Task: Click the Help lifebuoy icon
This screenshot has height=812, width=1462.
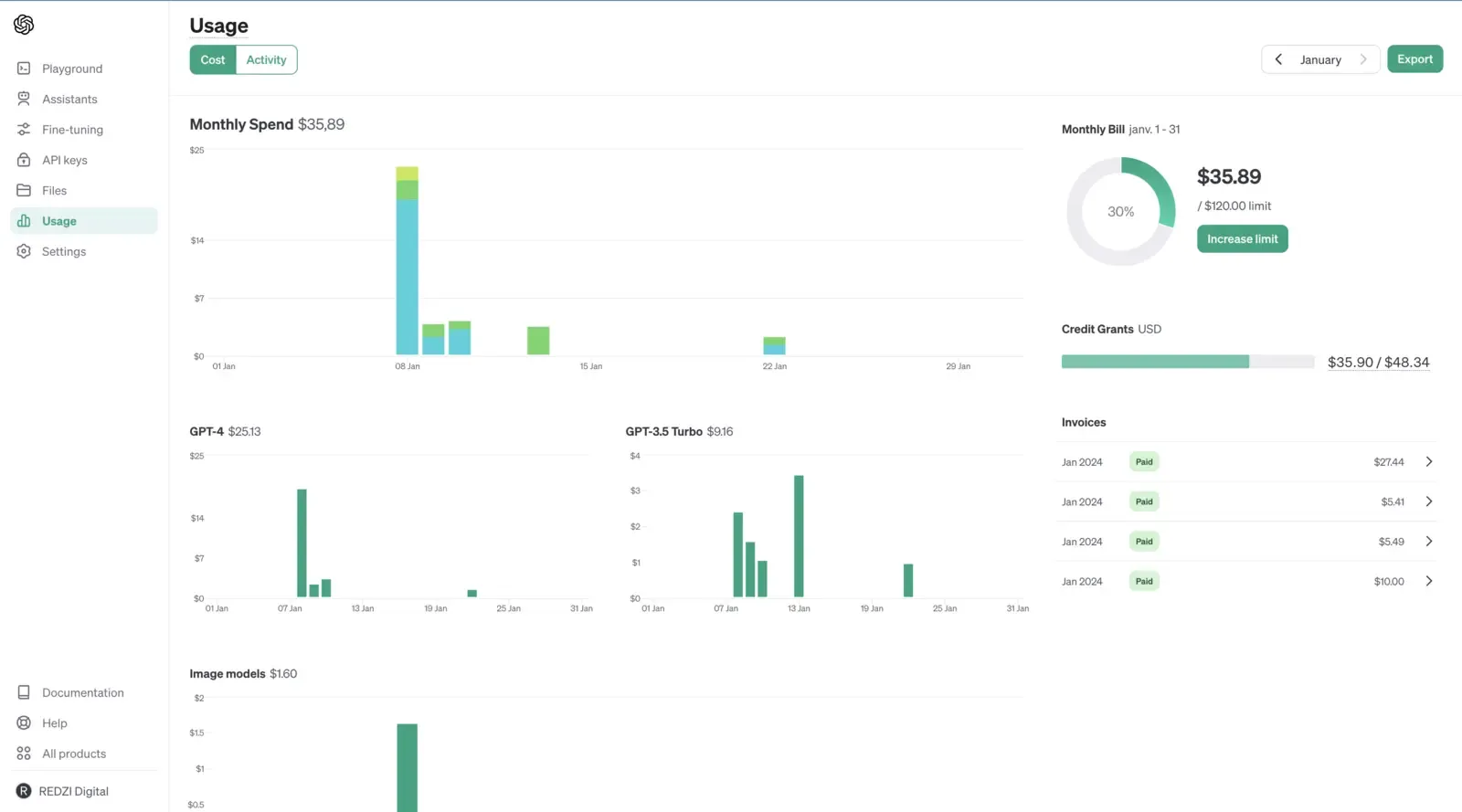Action: tap(24, 722)
